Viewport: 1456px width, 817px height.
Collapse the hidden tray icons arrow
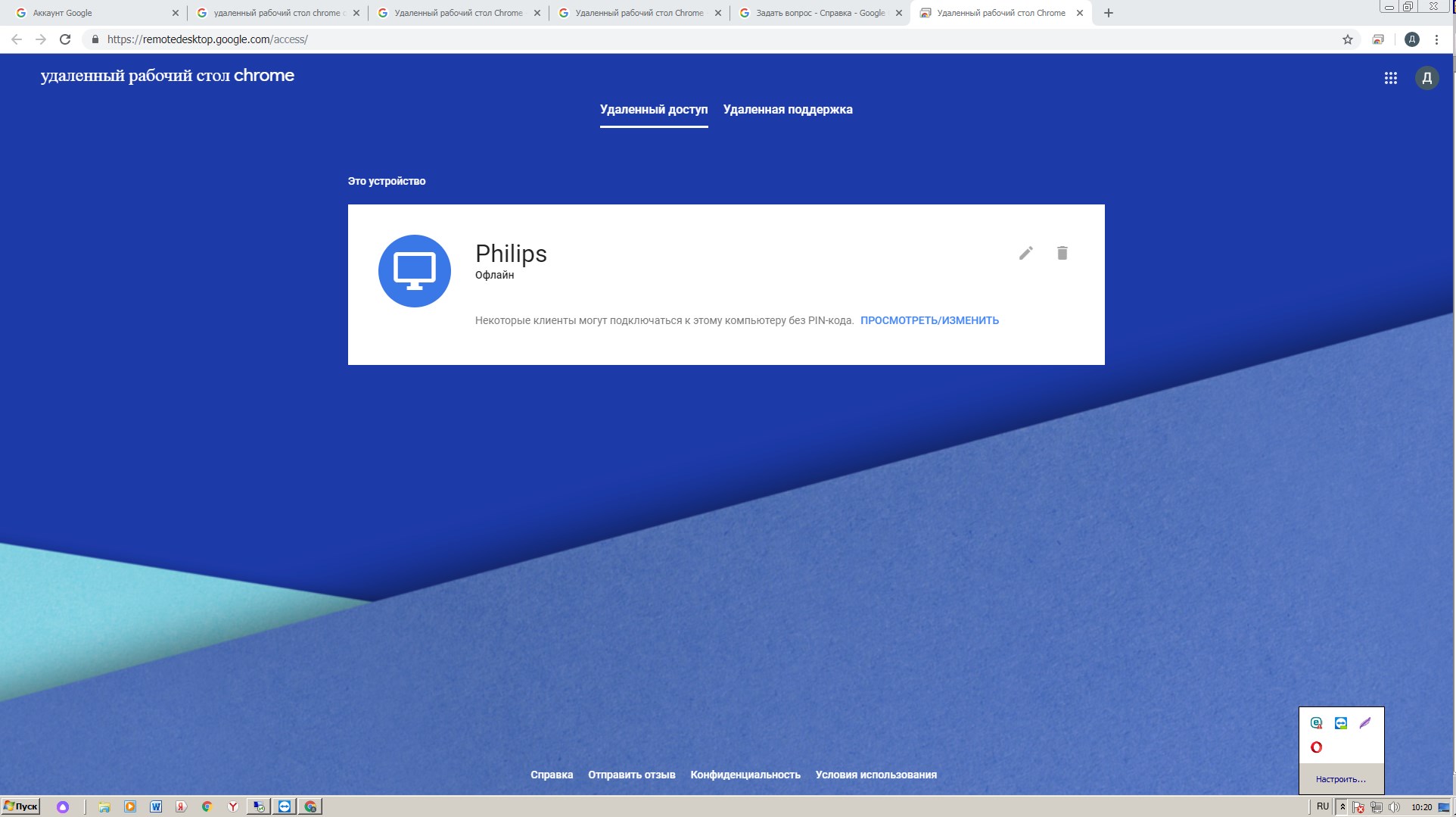tap(1342, 807)
